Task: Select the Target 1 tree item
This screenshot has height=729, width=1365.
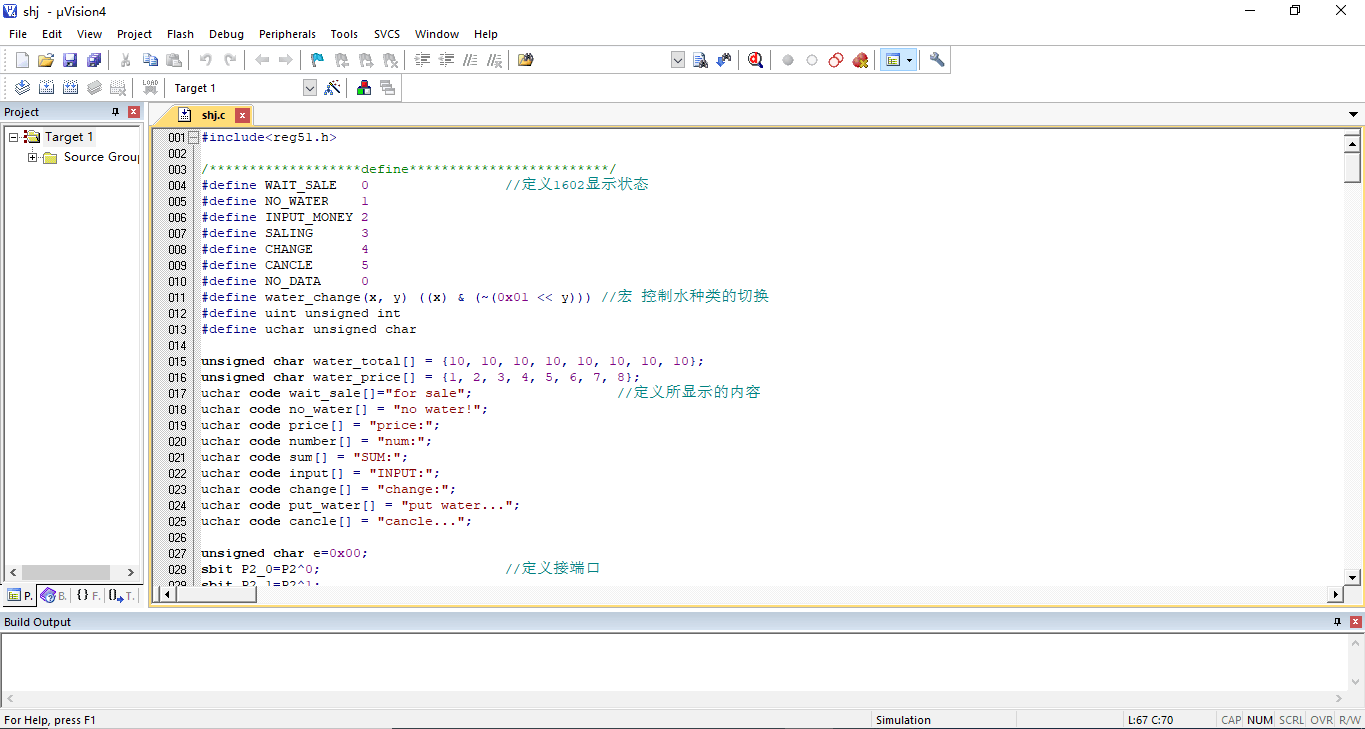Action: (69, 137)
